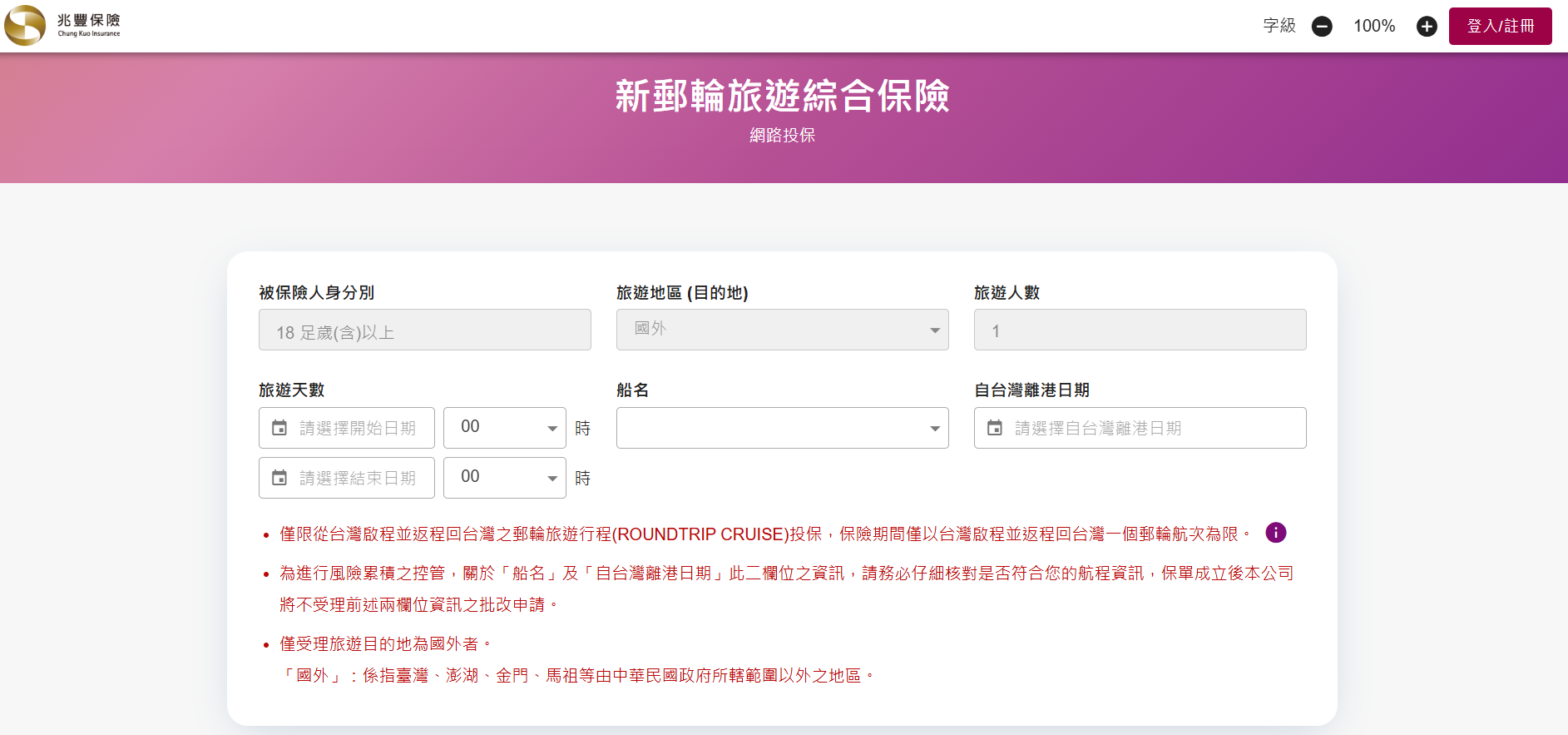Click the 僅受理旅遊目的地為國外者 notice
This screenshot has width=1568, height=735.
385,643
